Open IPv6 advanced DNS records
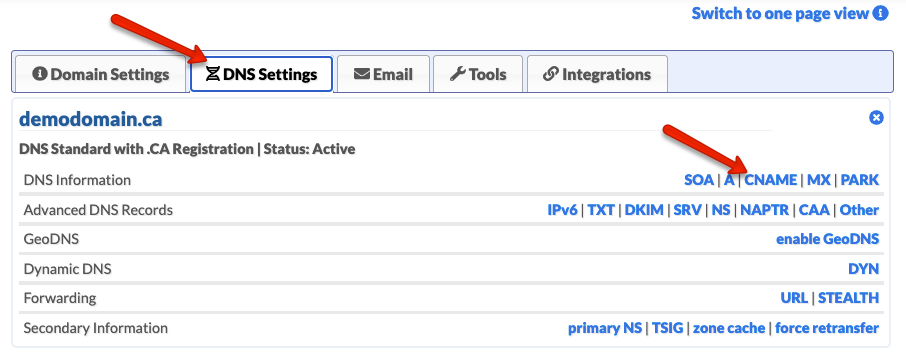This screenshot has height=364, width=906. pyautogui.click(x=562, y=210)
